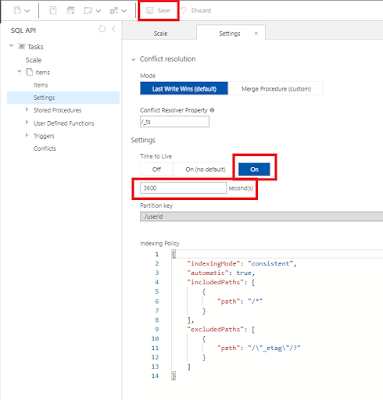Click the Discard undo icon

(183, 11)
